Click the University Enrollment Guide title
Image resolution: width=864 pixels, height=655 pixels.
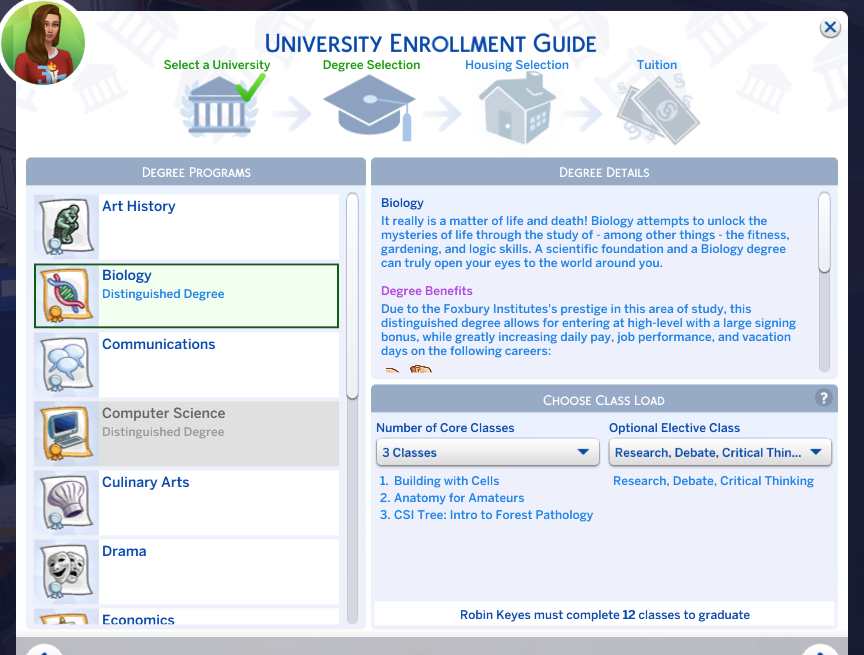click(430, 44)
